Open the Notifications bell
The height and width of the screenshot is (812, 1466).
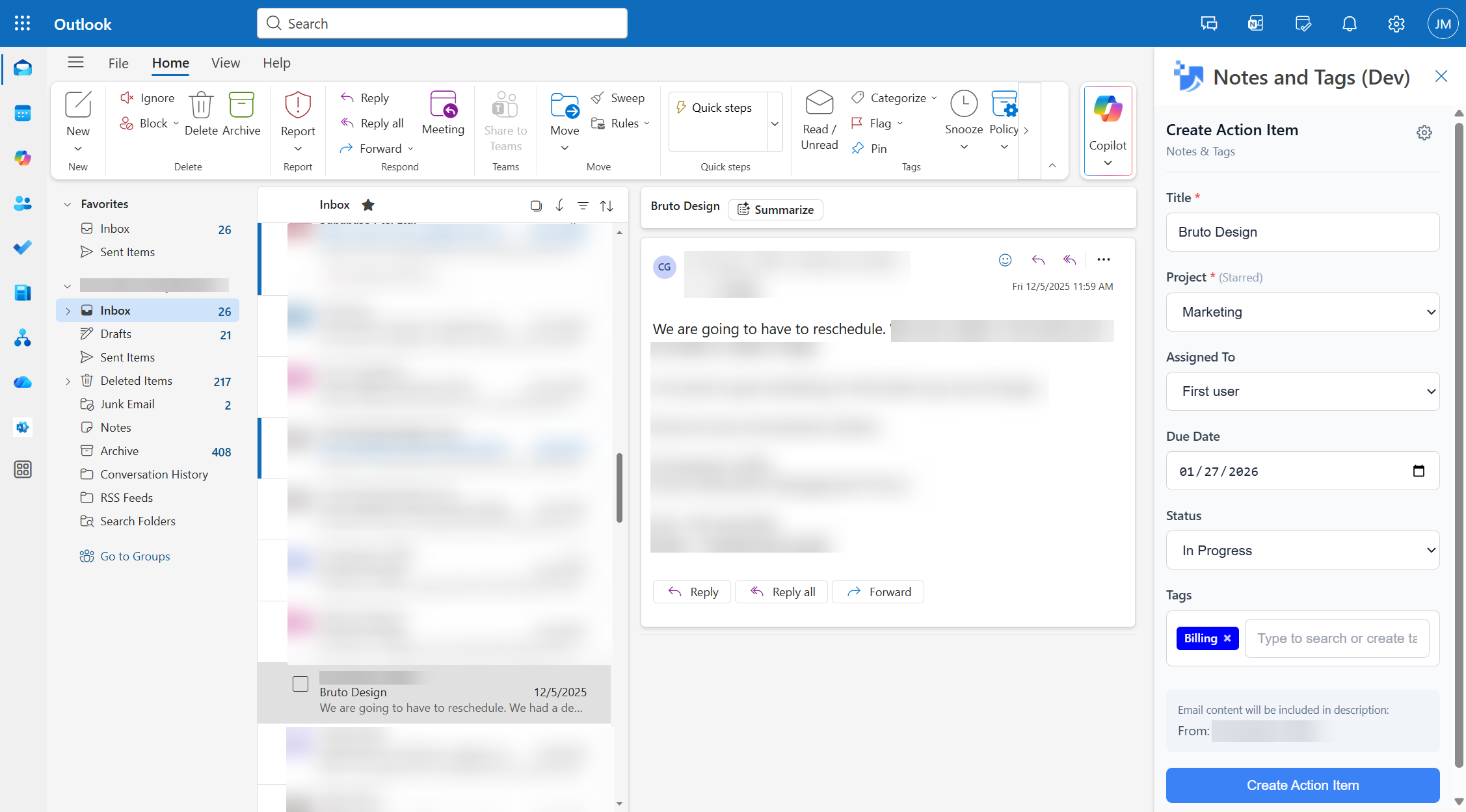pos(1349,23)
